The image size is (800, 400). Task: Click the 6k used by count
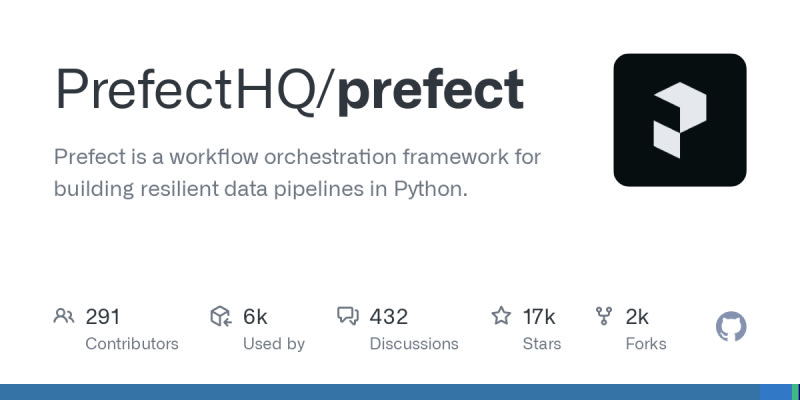[255, 317]
